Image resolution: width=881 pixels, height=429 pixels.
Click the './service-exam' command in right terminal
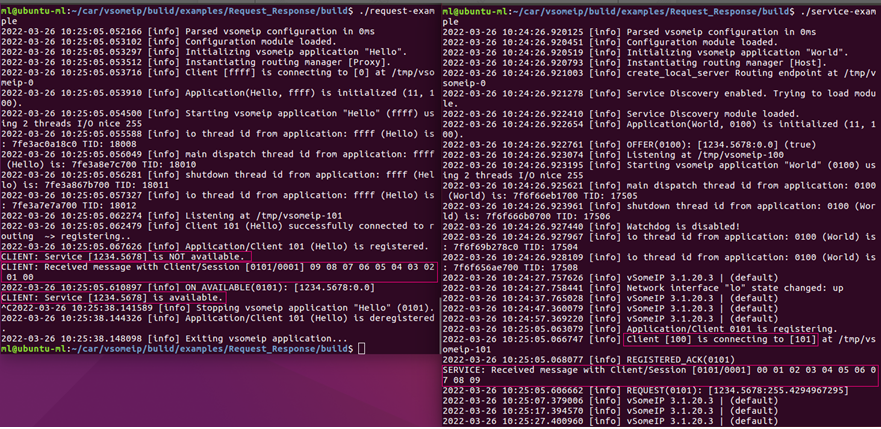pos(838,11)
